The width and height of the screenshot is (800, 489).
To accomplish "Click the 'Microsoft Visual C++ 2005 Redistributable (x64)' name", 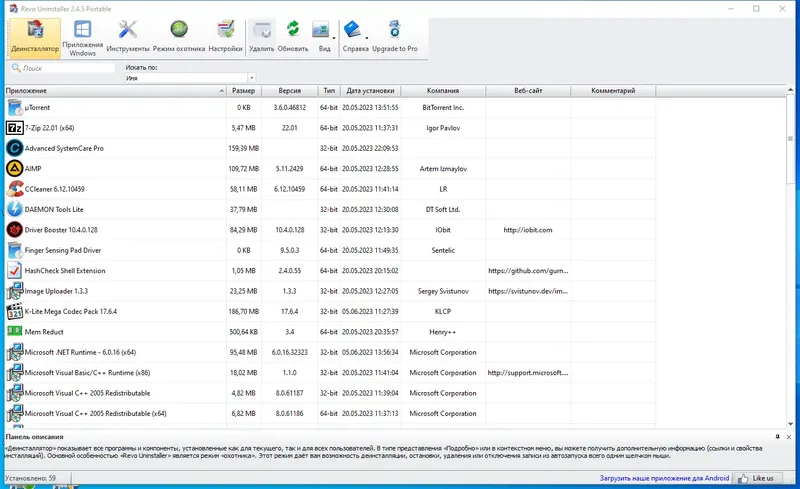I will pyautogui.click(x=95, y=413).
